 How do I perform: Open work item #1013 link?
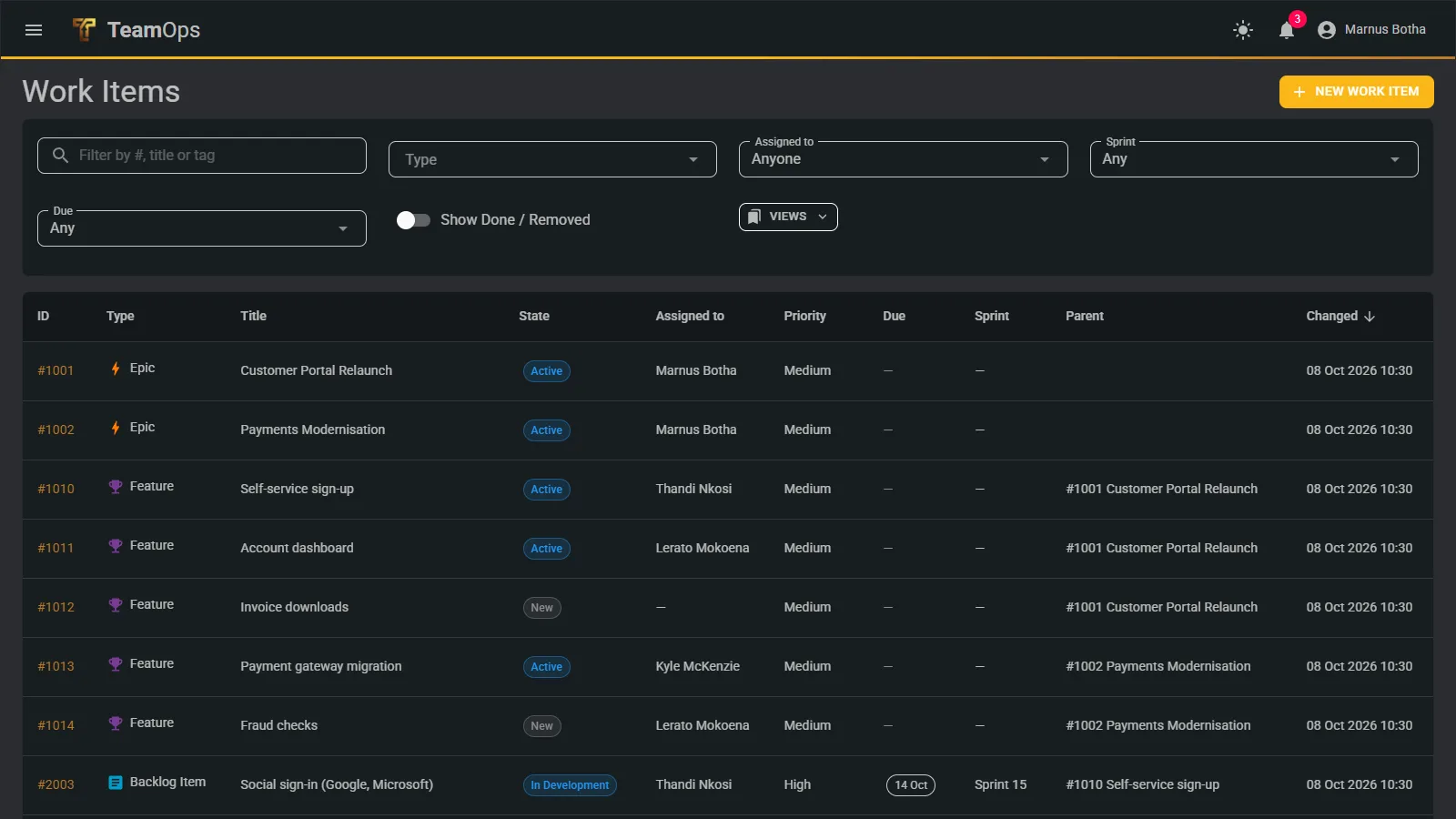[x=56, y=666]
